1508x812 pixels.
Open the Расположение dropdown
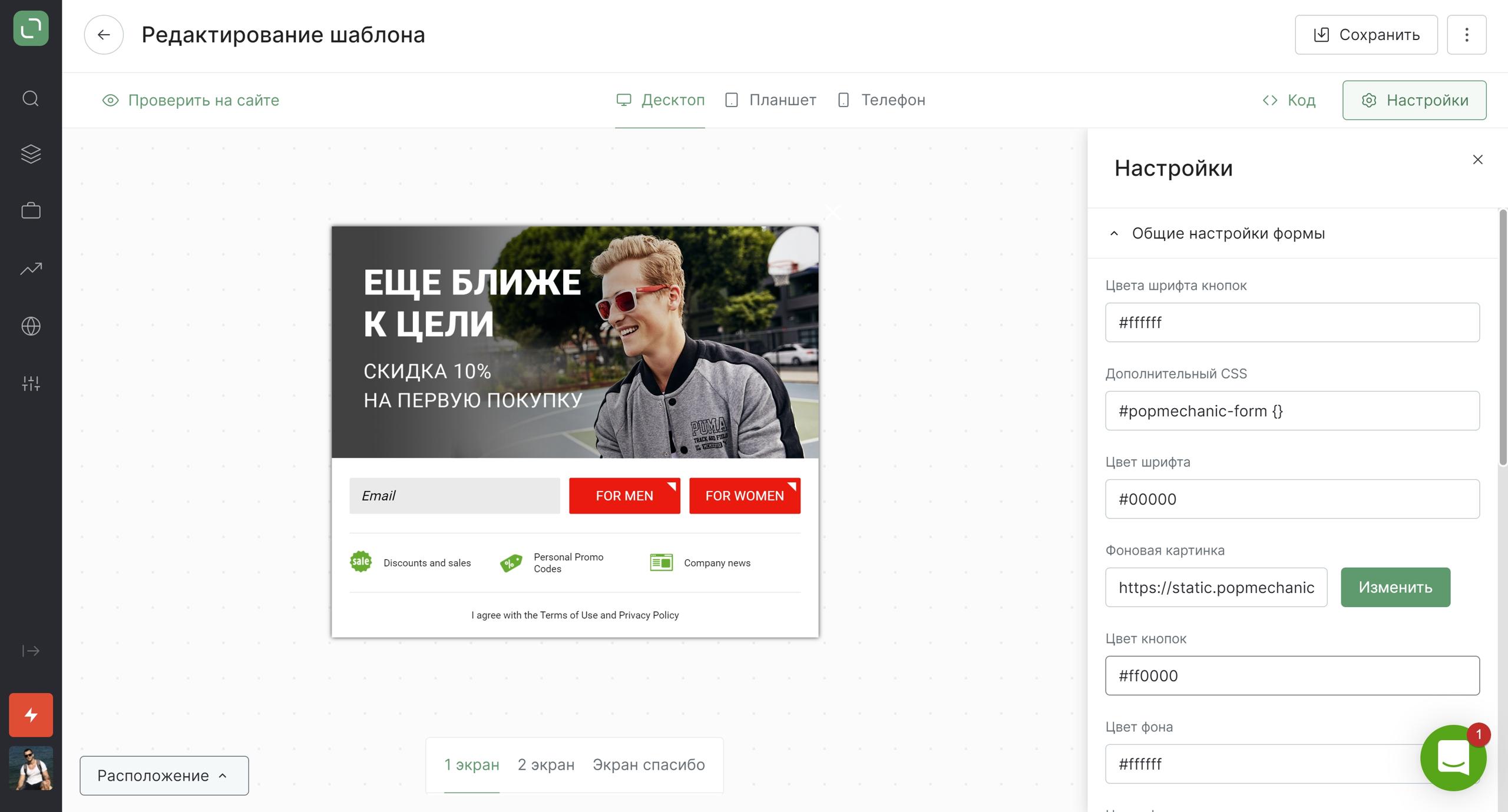pos(164,775)
